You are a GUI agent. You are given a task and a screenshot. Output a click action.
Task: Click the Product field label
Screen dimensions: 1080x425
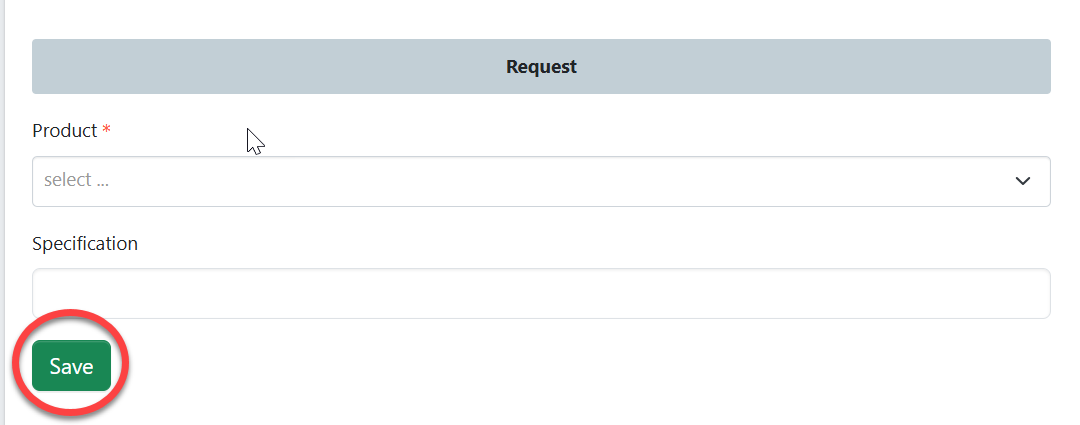coord(64,131)
